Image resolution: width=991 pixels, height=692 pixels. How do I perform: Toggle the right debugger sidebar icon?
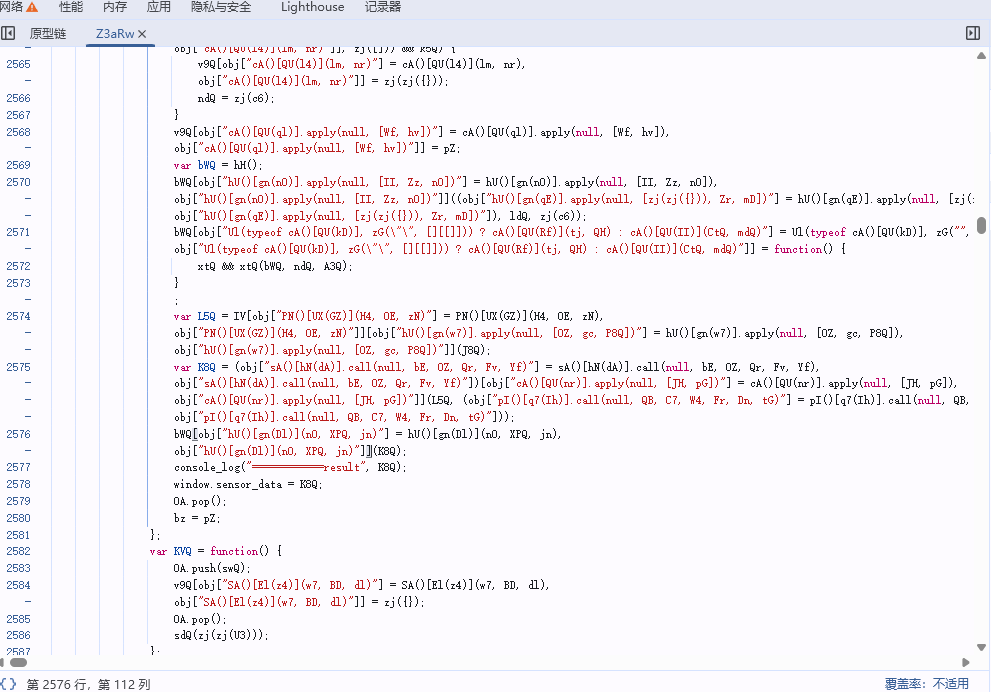973,33
